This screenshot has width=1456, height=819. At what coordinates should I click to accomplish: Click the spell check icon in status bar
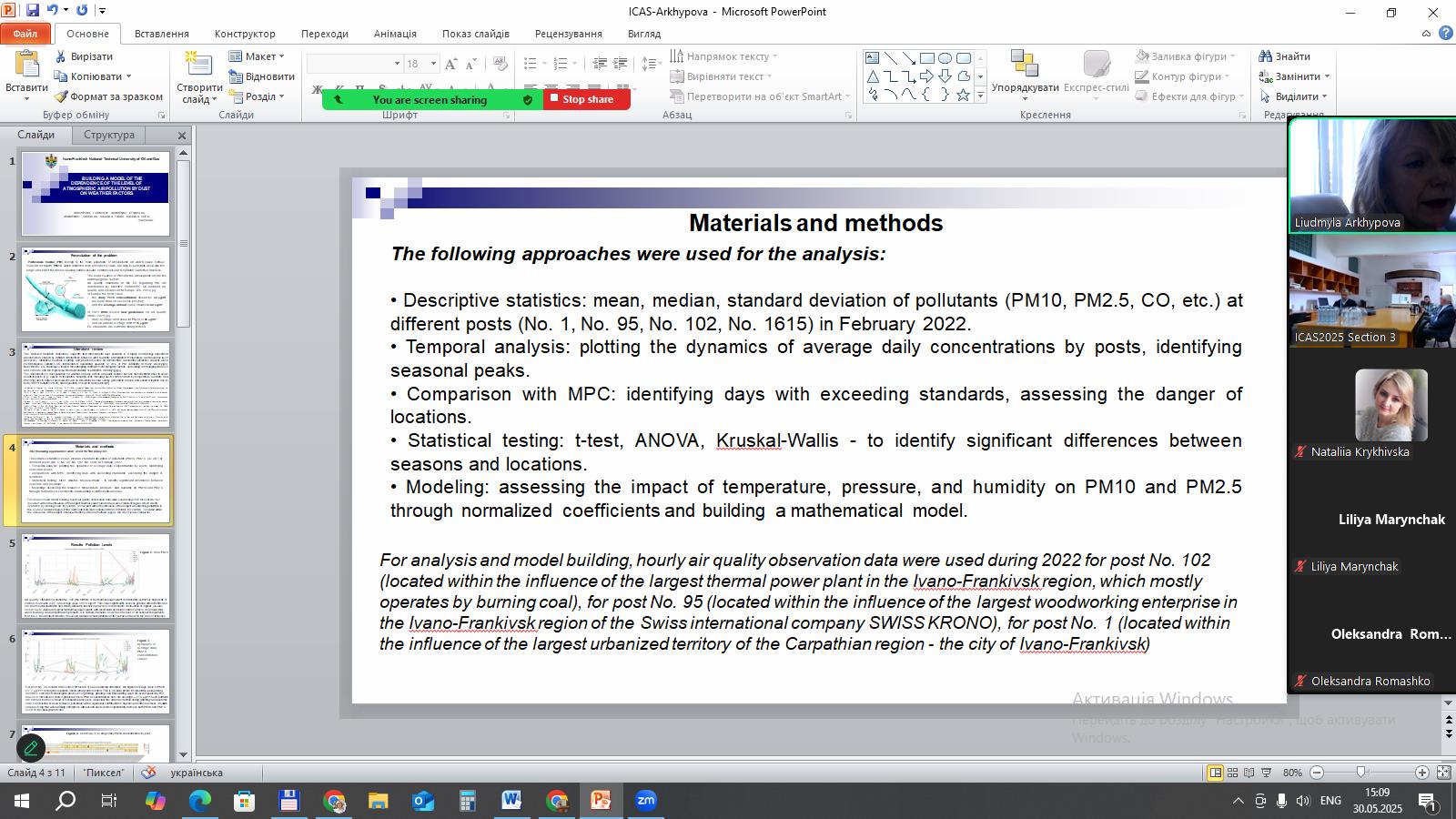pyautogui.click(x=149, y=773)
